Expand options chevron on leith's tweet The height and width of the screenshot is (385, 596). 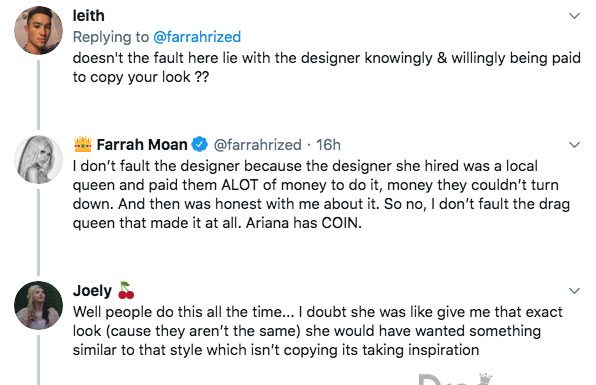(574, 16)
